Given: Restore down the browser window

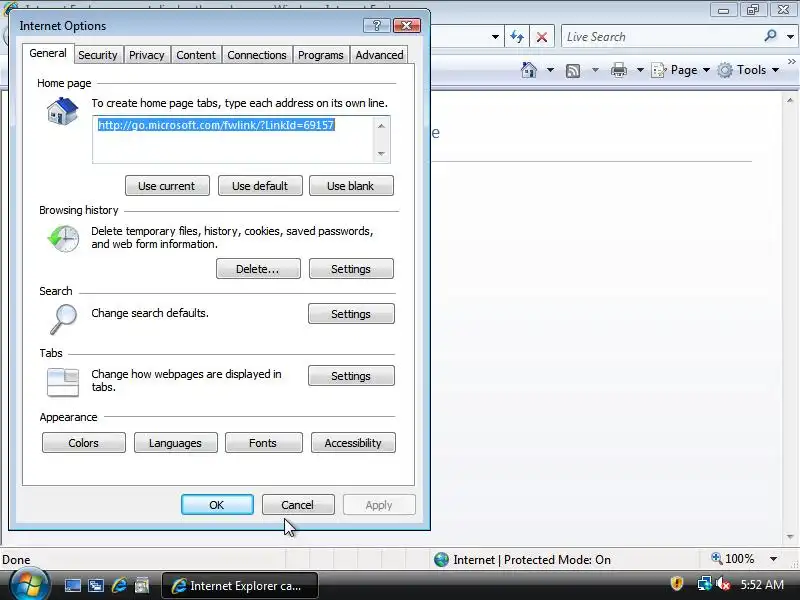Looking at the screenshot, I should [753, 9].
